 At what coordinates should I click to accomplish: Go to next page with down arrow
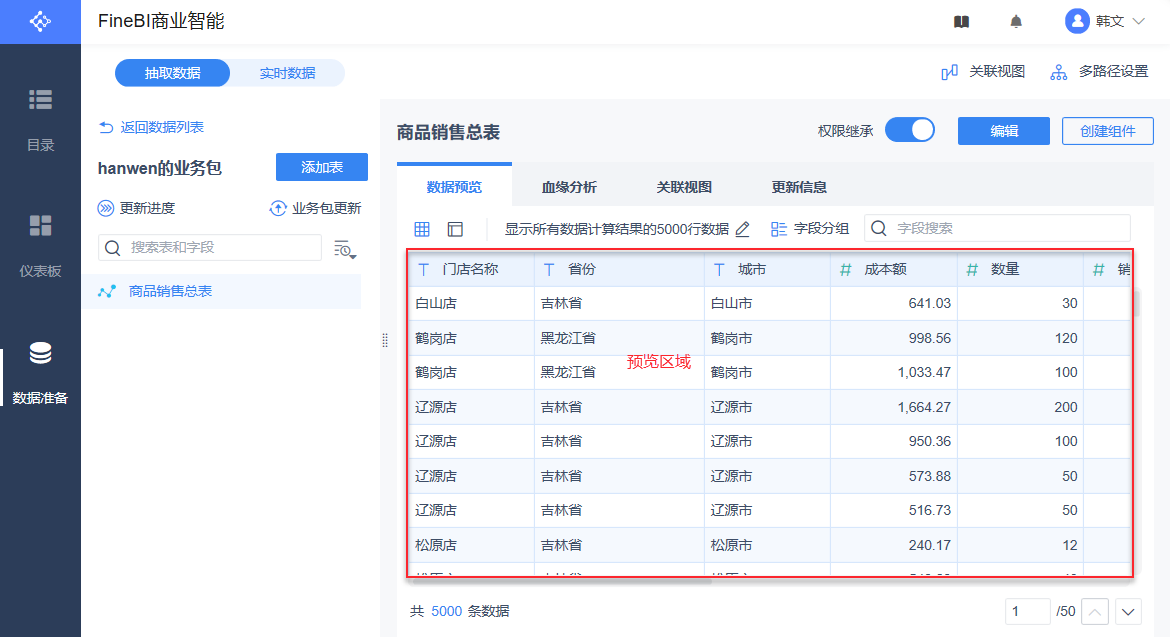coord(1128,611)
